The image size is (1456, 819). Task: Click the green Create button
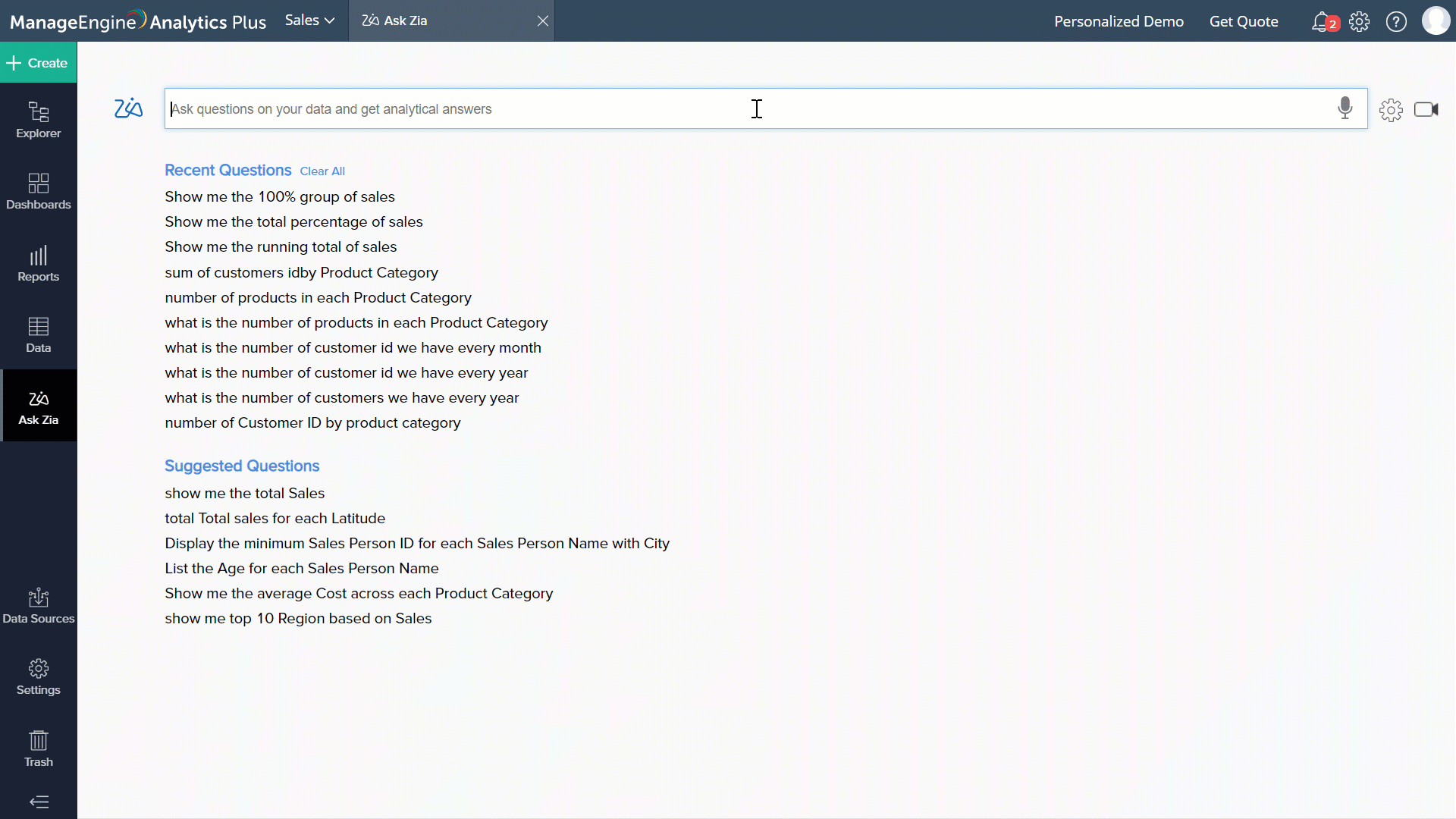pos(38,63)
